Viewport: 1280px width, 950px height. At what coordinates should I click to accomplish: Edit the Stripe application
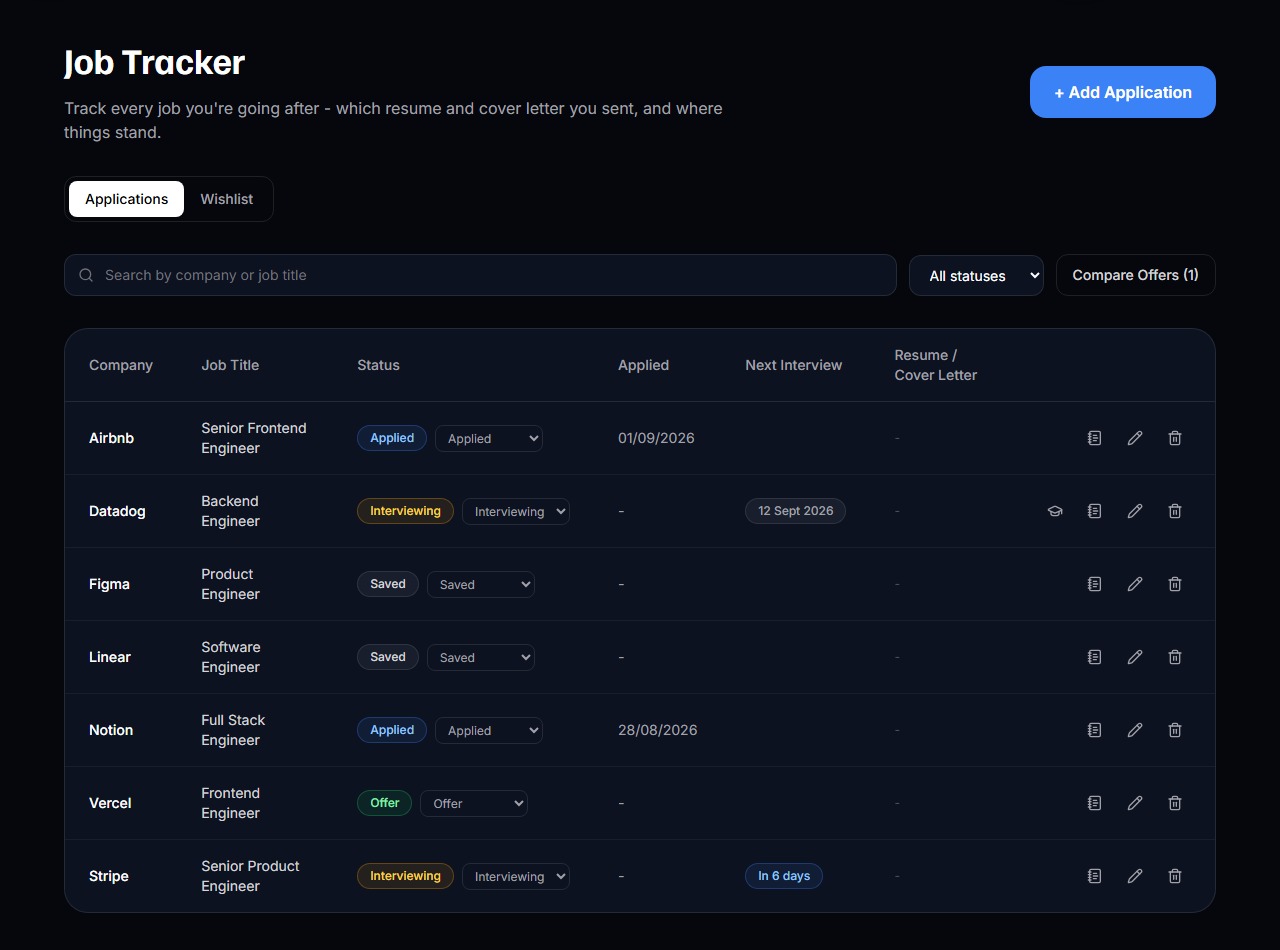click(x=1135, y=876)
